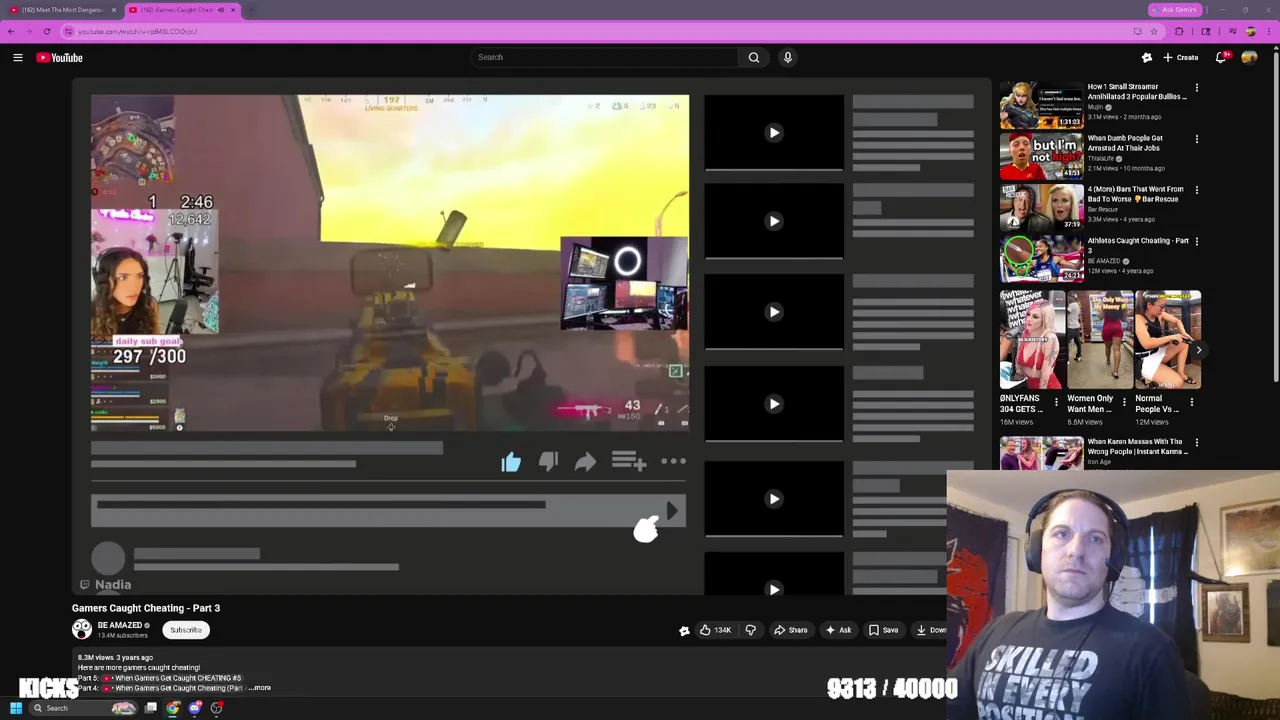Click the Ask button below the video
The width and height of the screenshot is (1280, 720).
(839, 630)
